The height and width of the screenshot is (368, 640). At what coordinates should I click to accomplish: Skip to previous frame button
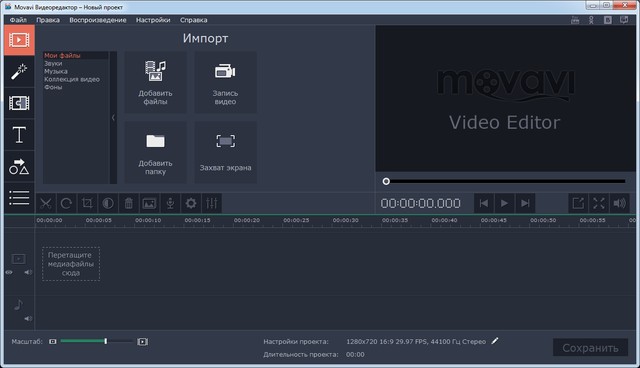484,203
